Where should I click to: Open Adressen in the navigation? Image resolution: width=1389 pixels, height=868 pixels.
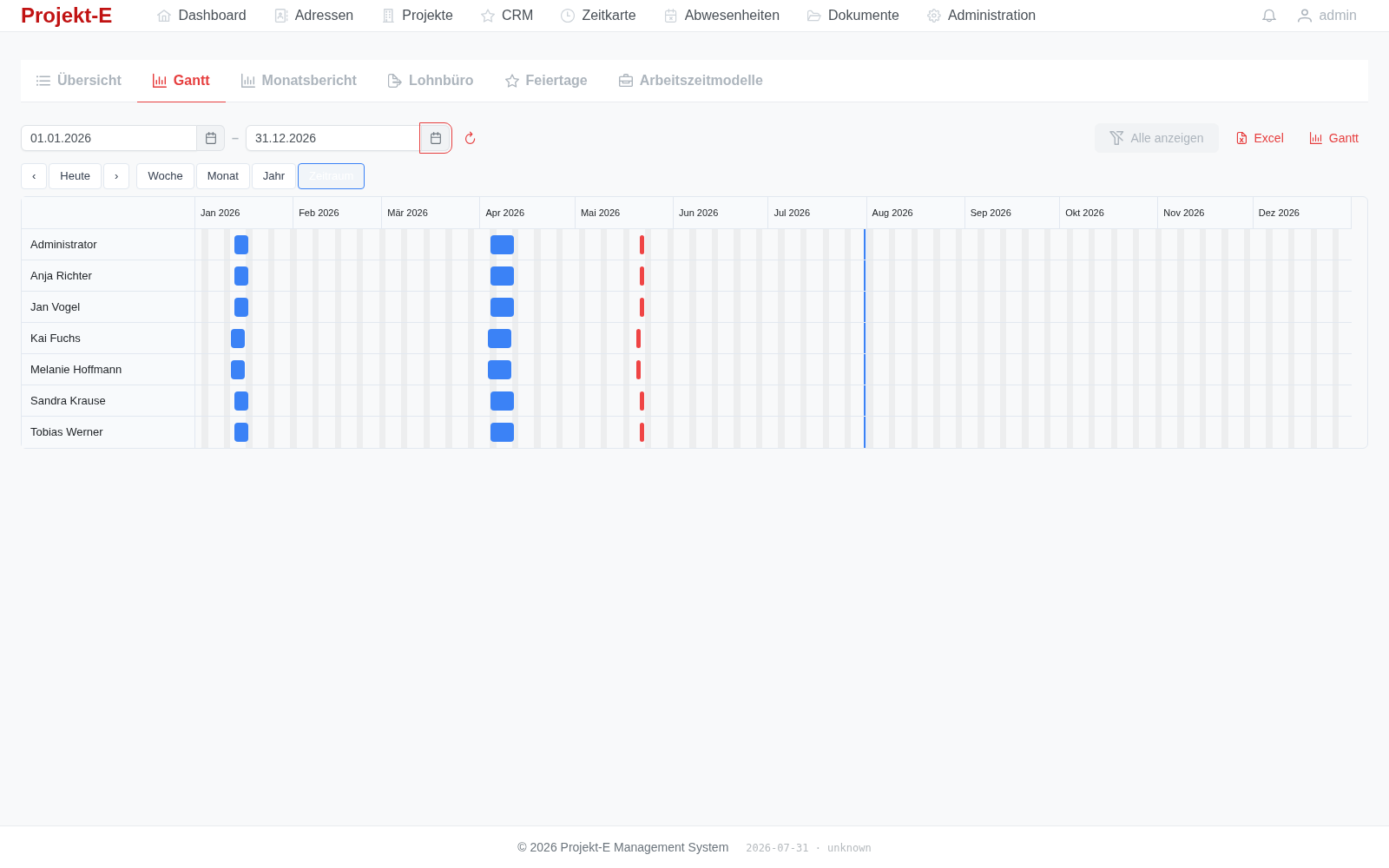pyautogui.click(x=313, y=16)
